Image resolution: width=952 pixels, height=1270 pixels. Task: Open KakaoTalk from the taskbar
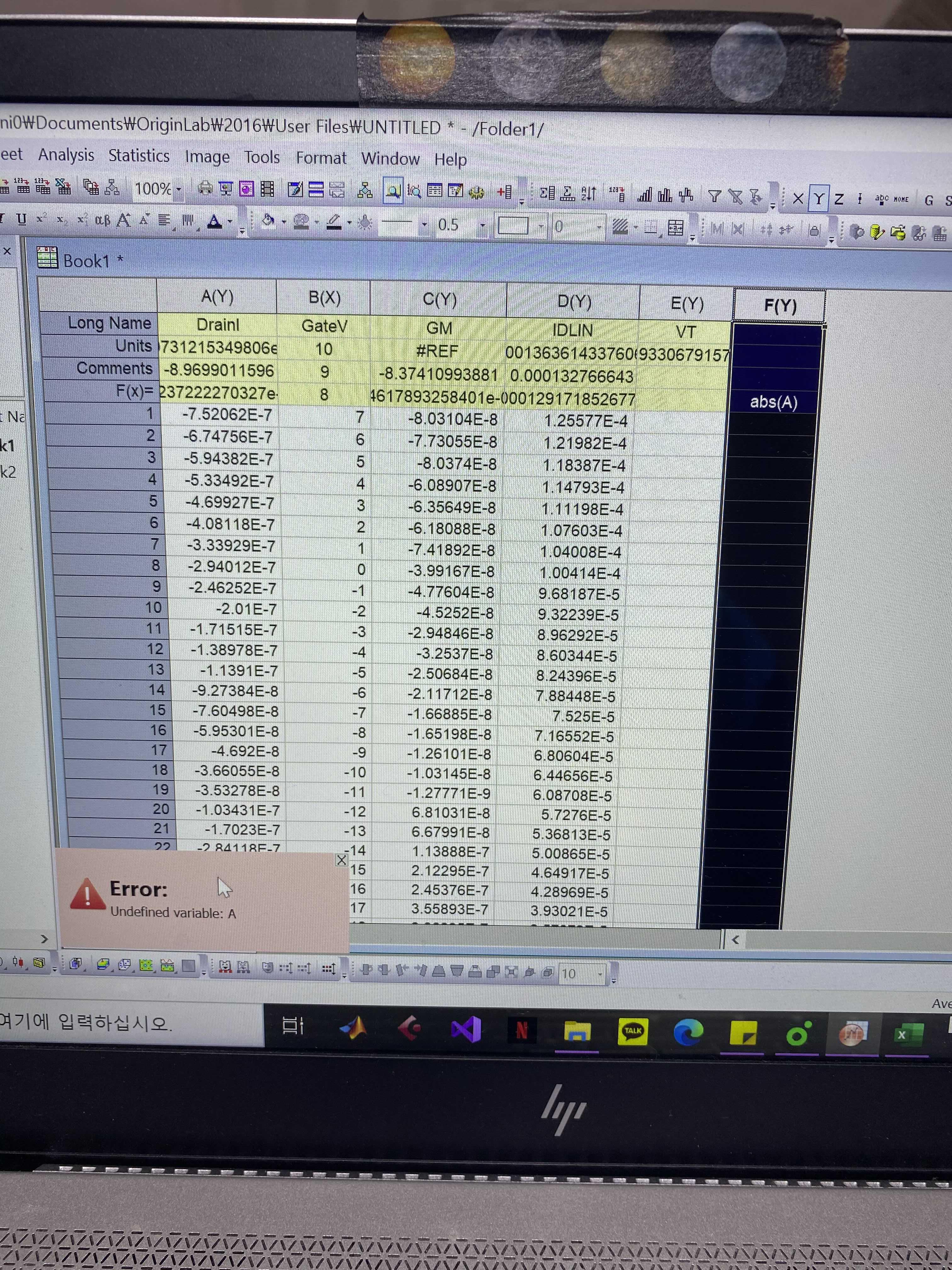633,1032
